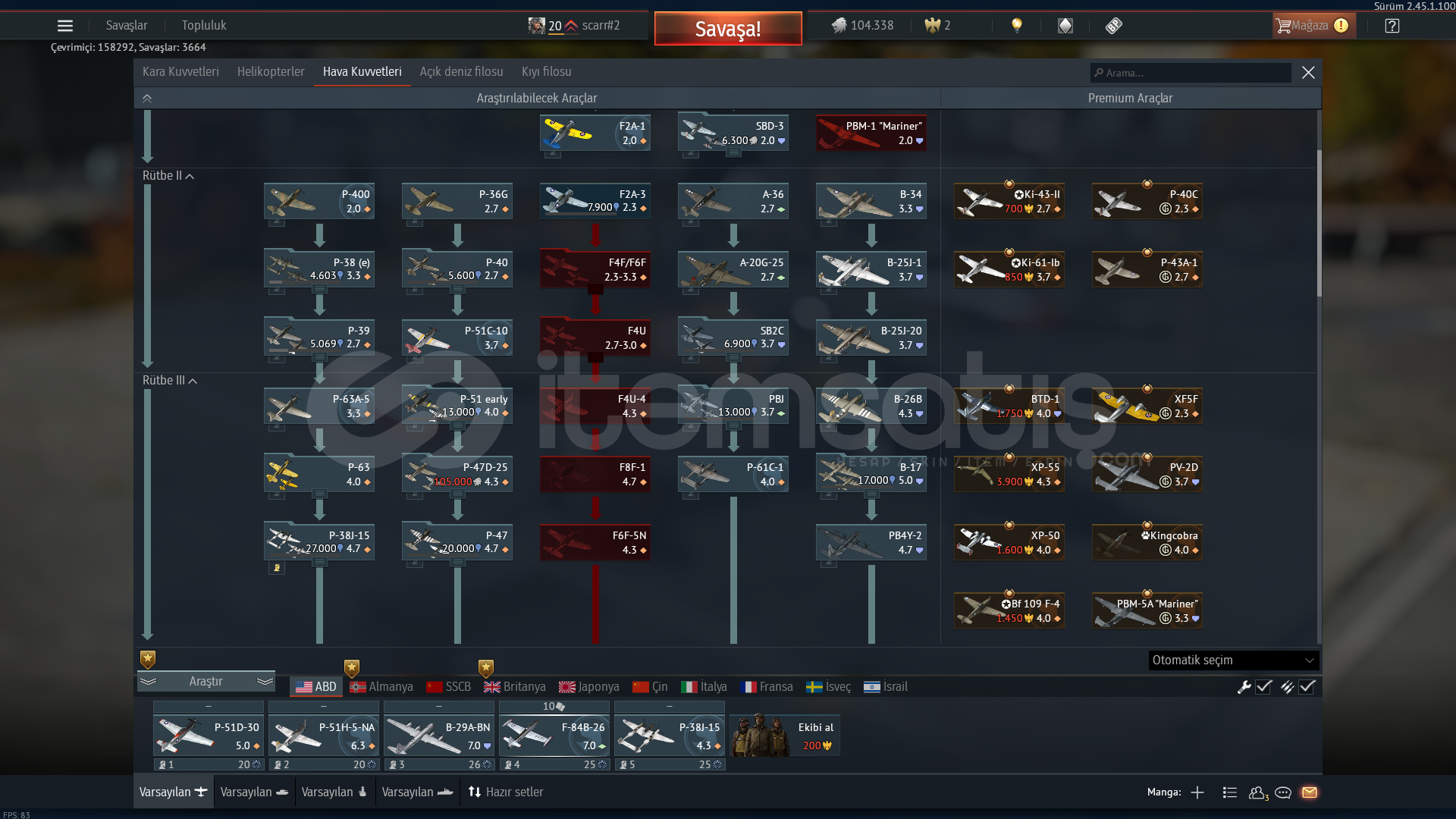This screenshot has width=1456, height=819.
Task: Collapse tree with double chevron at top-left
Action: coord(147,99)
